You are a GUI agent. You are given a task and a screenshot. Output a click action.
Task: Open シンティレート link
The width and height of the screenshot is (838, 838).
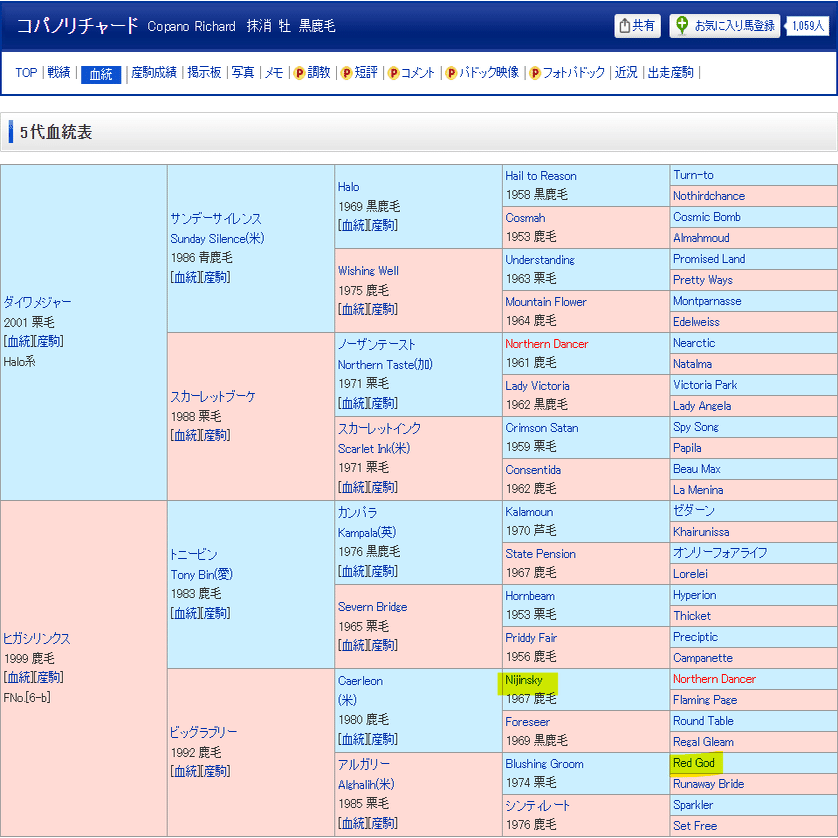(x=538, y=806)
